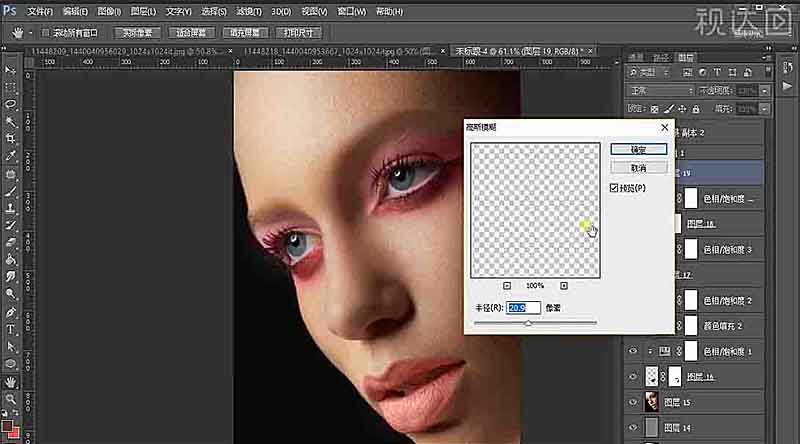Select the Crop tool
This screenshot has height=444, width=800.
pyautogui.click(x=10, y=139)
